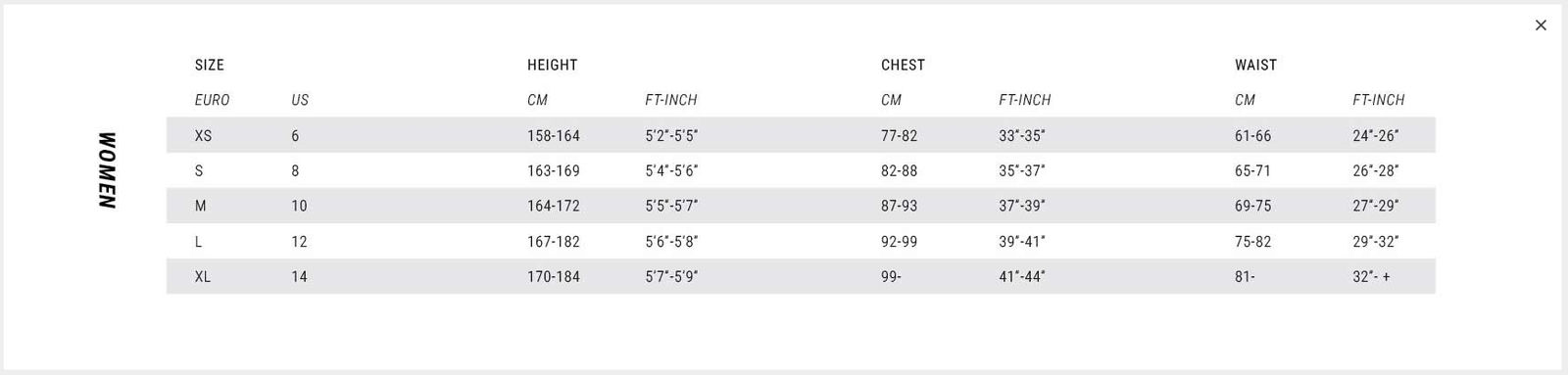Image resolution: width=1568 pixels, height=375 pixels.
Task: Click the 32"- + waist value
Action: click(1371, 276)
